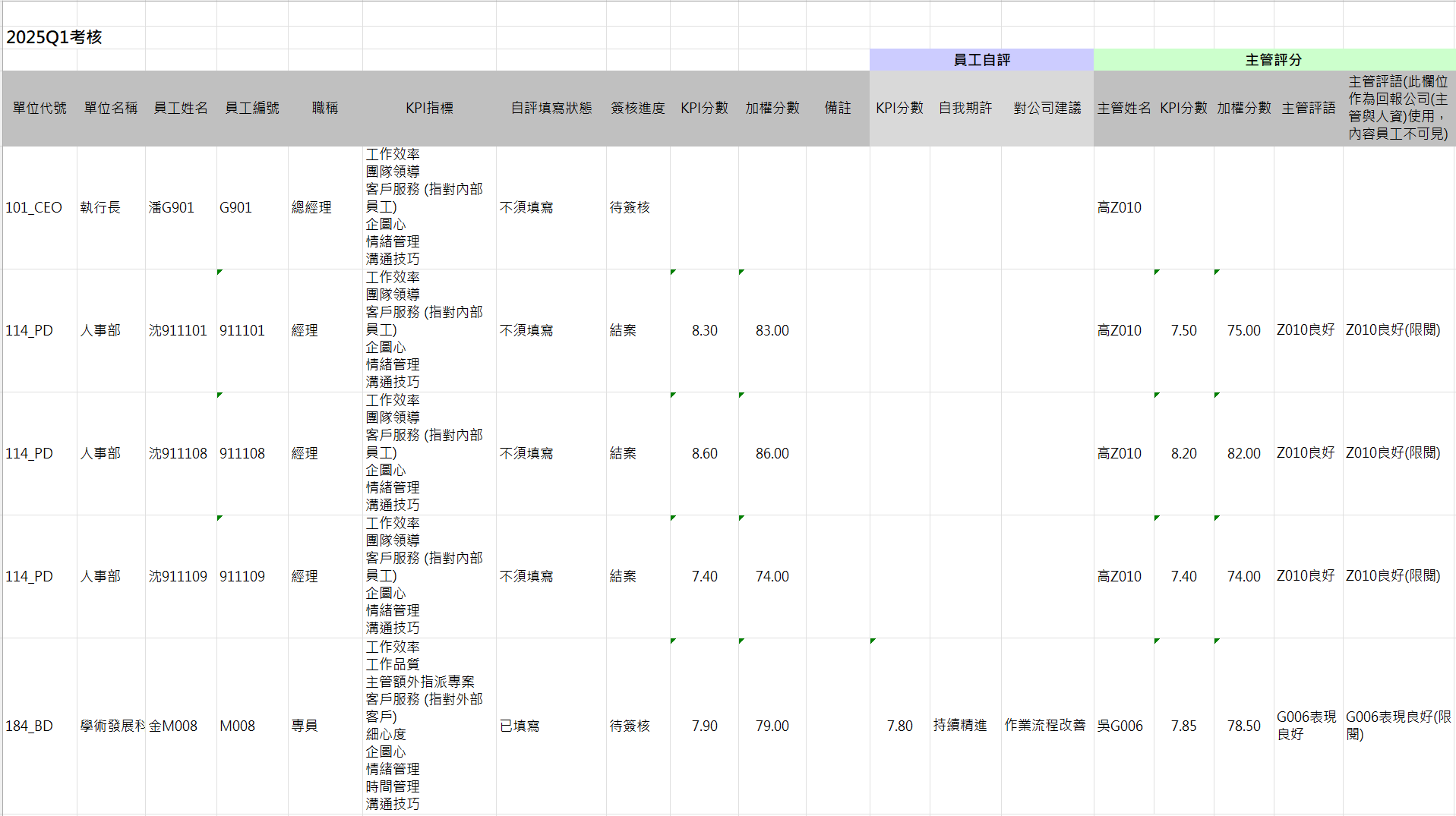Image resolution: width=1456 pixels, height=816 pixels.
Task: Select the "持續精進" self-expectation cell
Action: [x=960, y=726]
